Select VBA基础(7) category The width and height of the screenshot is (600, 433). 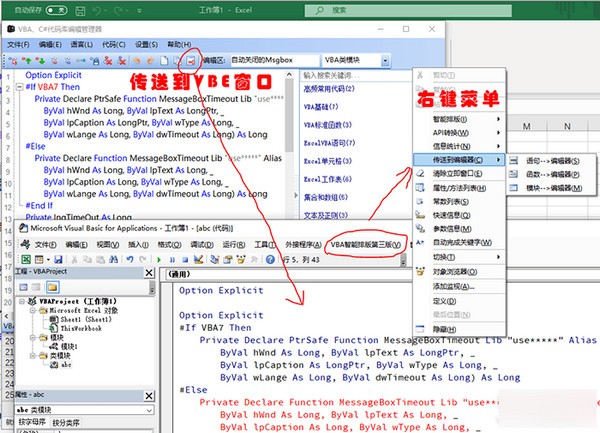coord(321,107)
